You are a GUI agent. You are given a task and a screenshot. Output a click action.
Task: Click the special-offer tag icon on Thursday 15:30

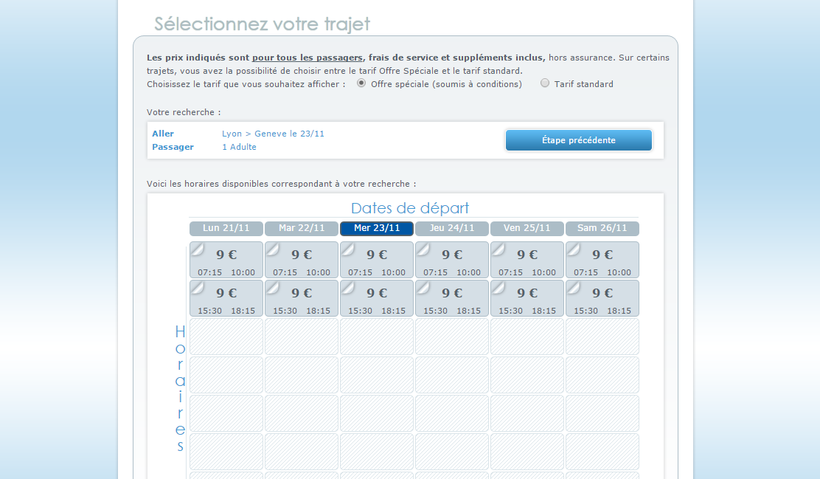click(423, 288)
